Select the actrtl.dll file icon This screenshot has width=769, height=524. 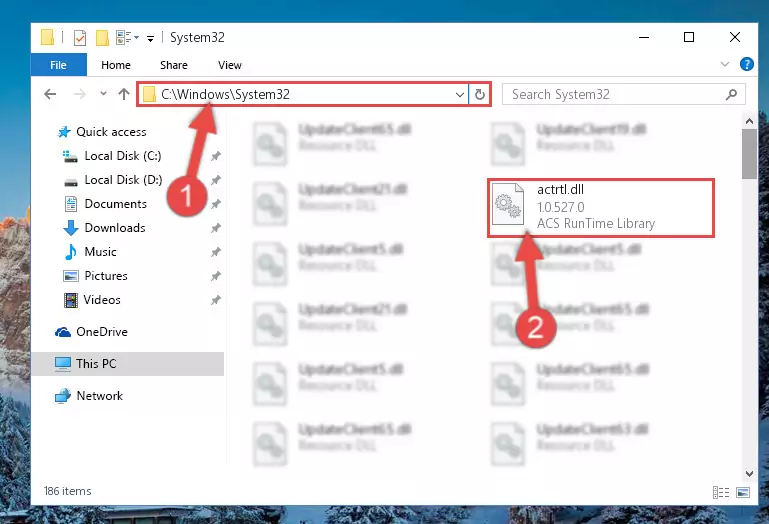[x=508, y=204]
